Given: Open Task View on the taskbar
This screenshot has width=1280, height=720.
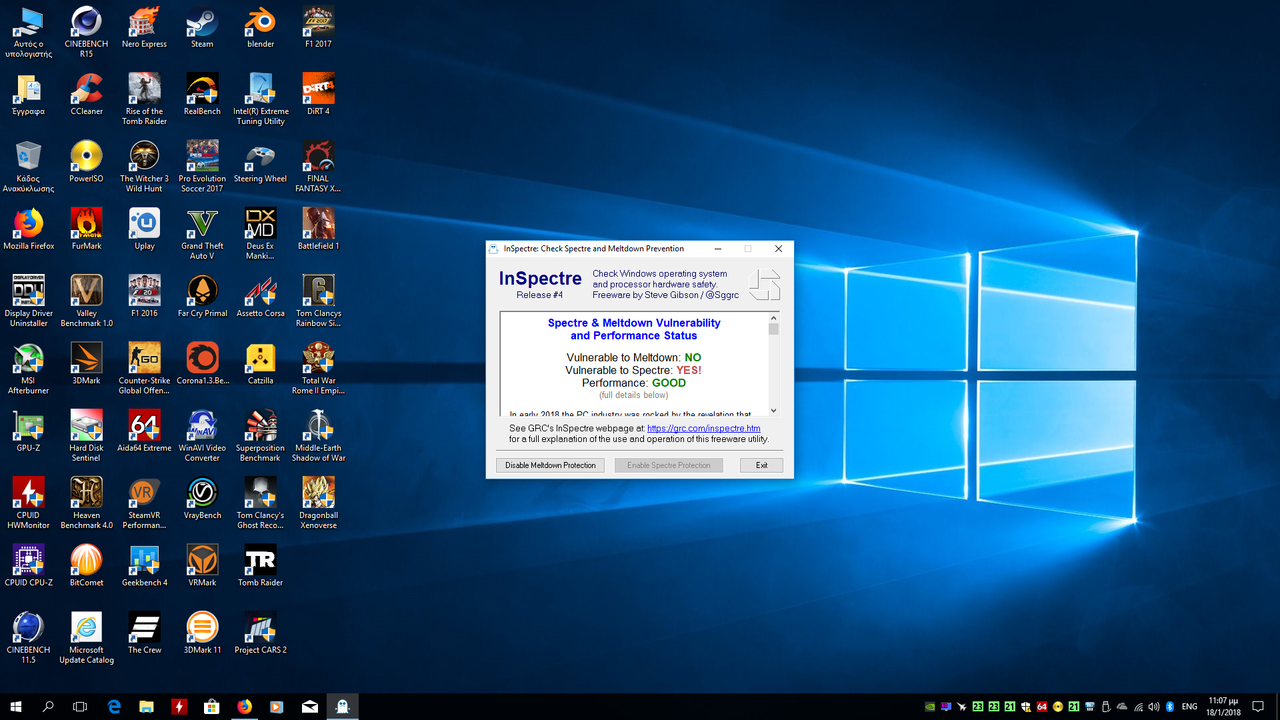Looking at the screenshot, I should pos(80,706).
